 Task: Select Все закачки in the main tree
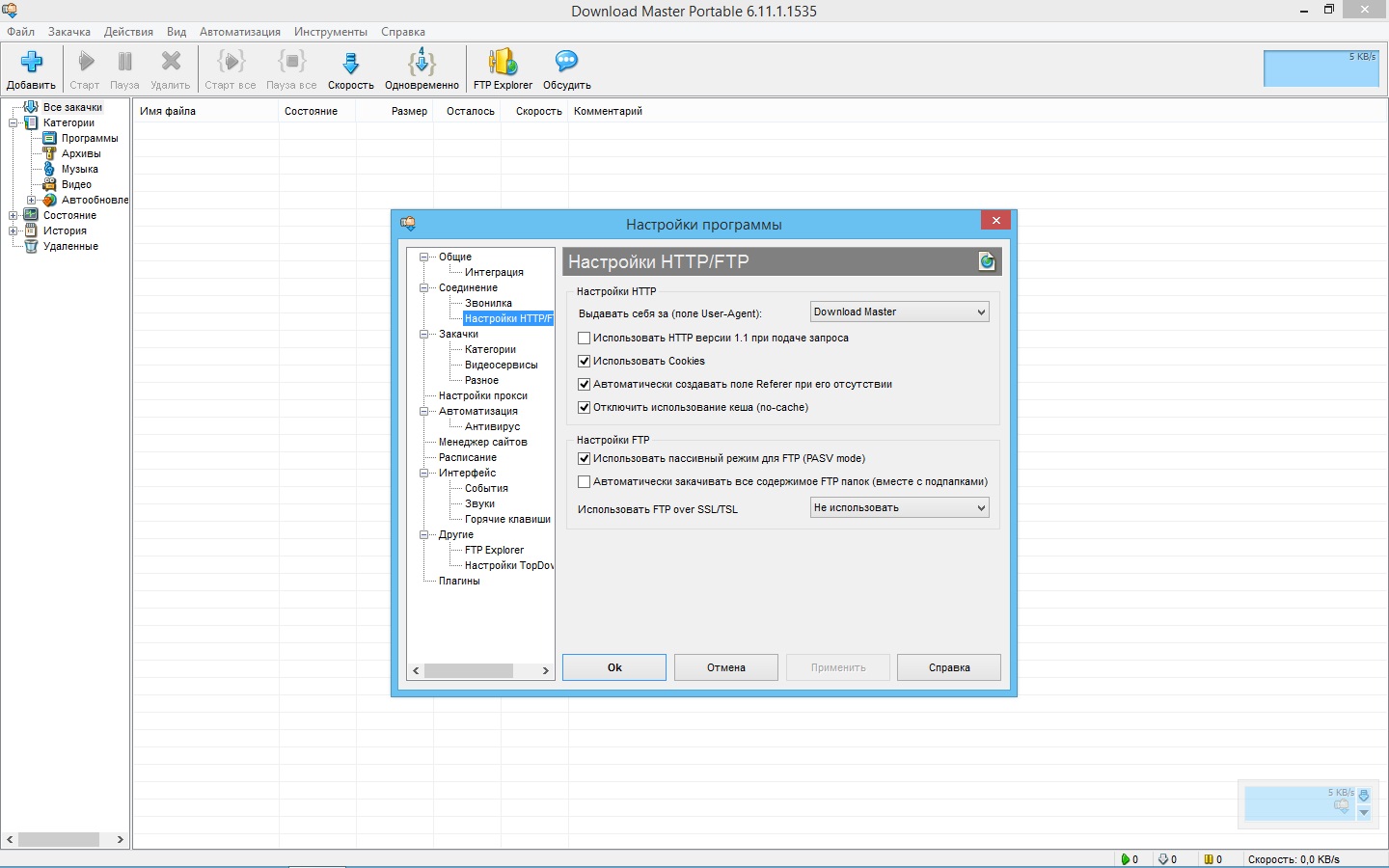tap(72, 107)
